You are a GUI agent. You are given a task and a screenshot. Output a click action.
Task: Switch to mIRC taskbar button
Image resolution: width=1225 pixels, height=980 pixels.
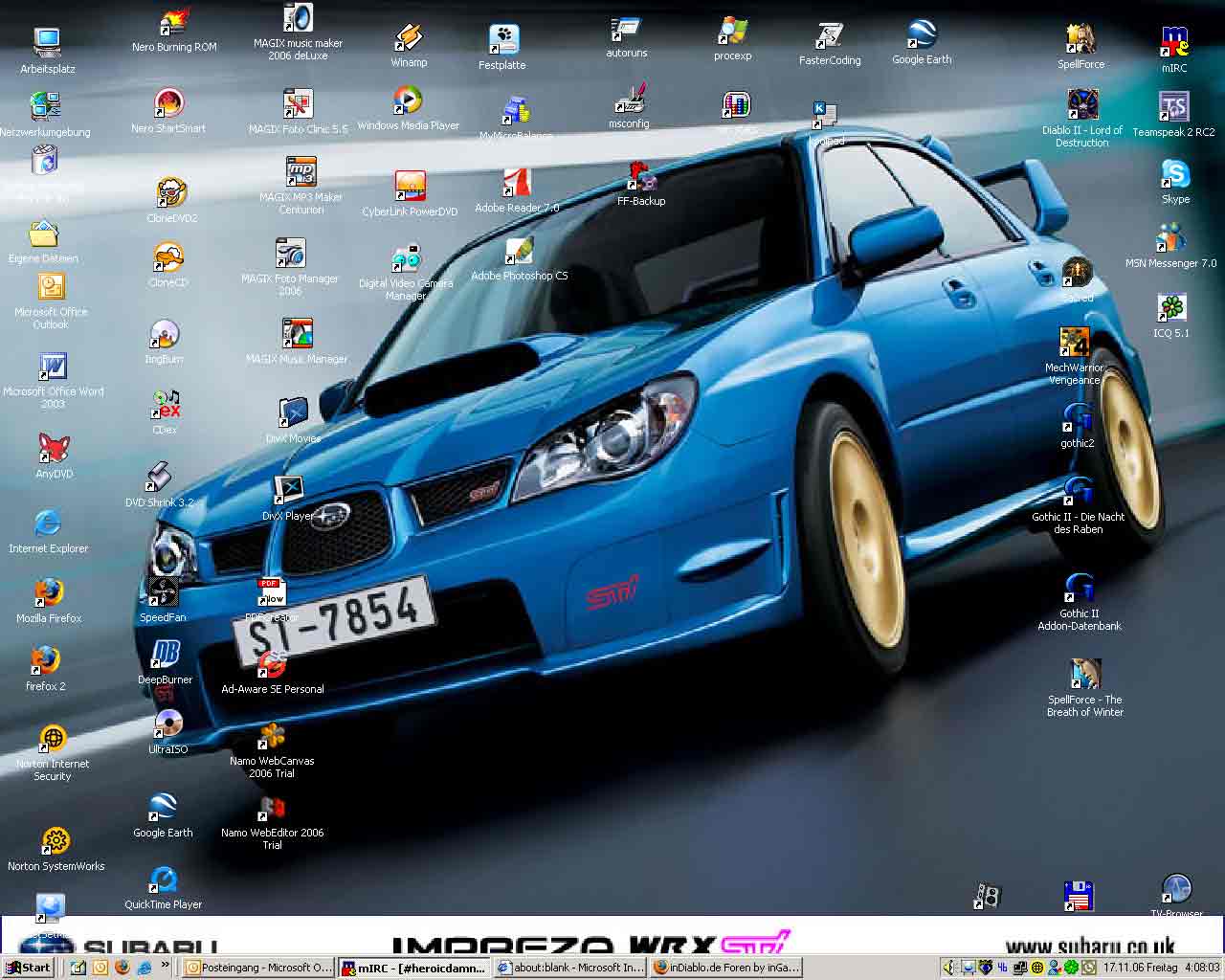tap(414, 968)
